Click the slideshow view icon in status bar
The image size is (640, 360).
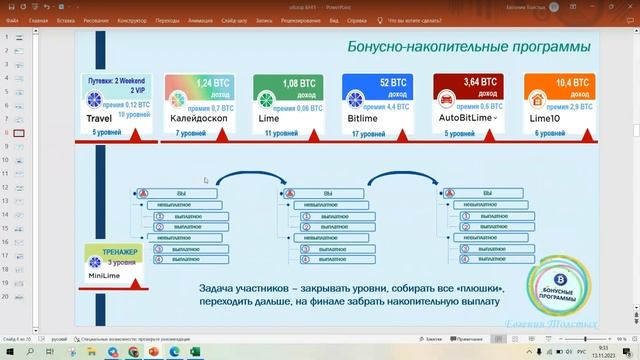pos(548,339)
